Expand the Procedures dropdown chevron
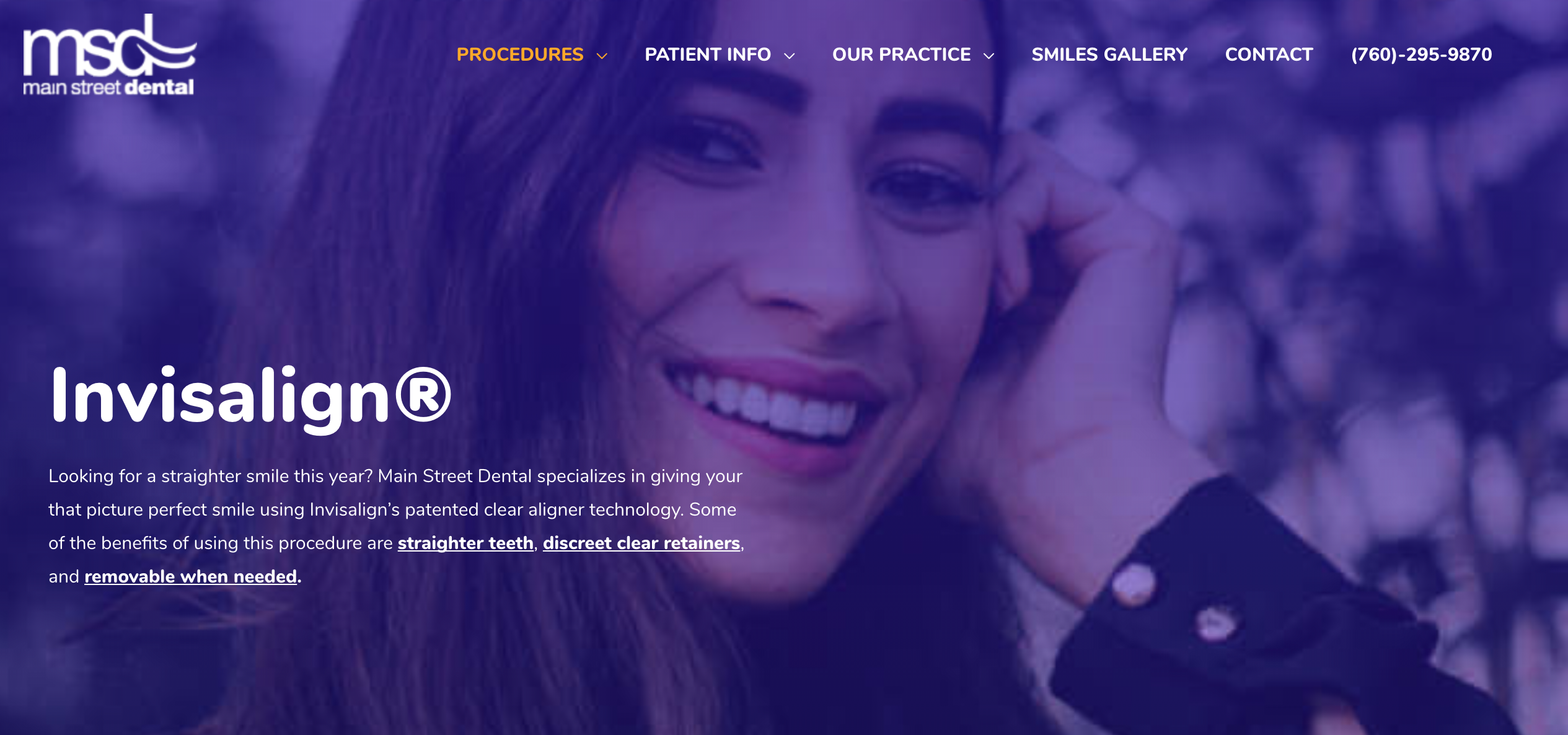The image size is (1568, 735). tap(602, 56)
